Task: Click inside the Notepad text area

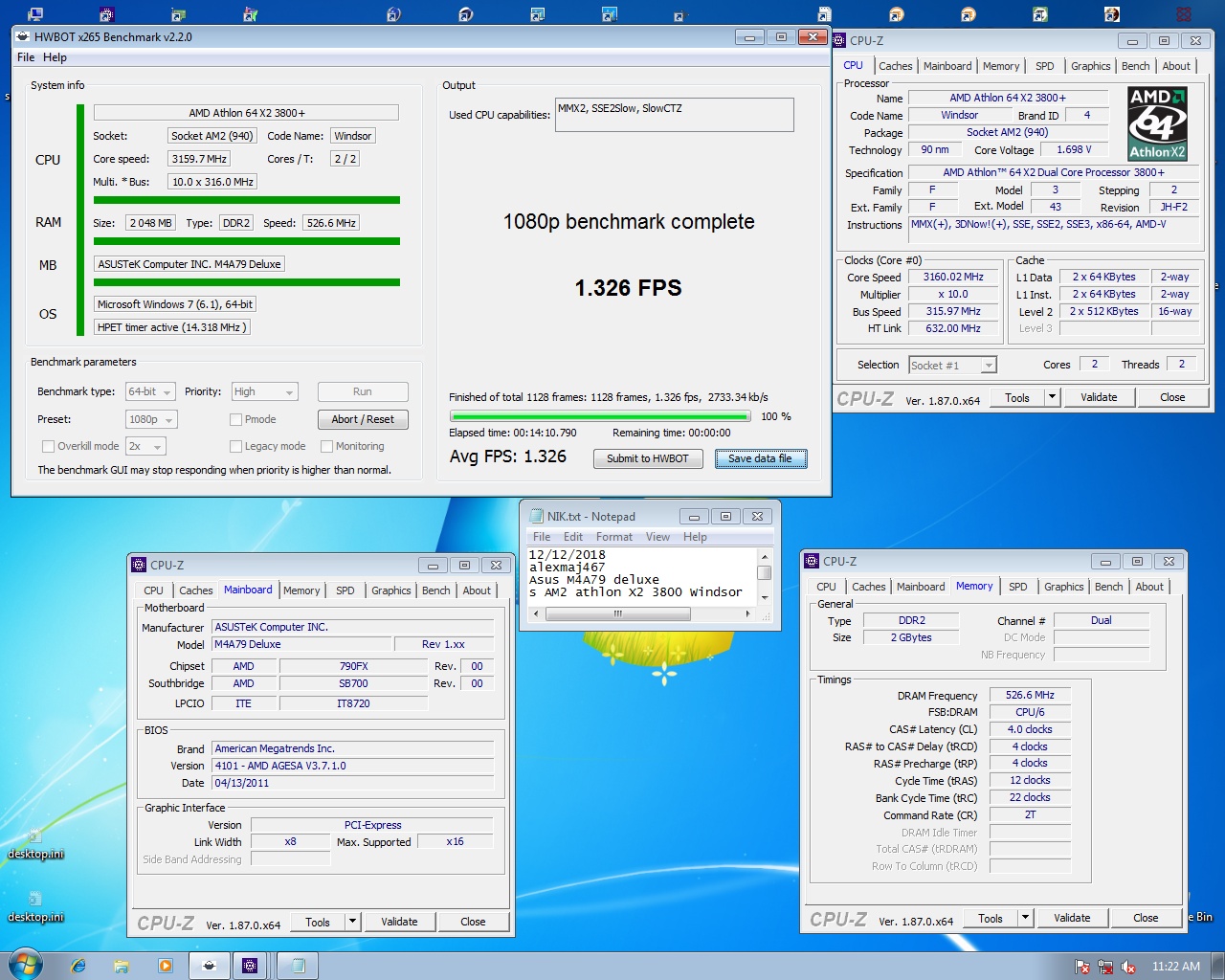Action: (x=641, y=574)
